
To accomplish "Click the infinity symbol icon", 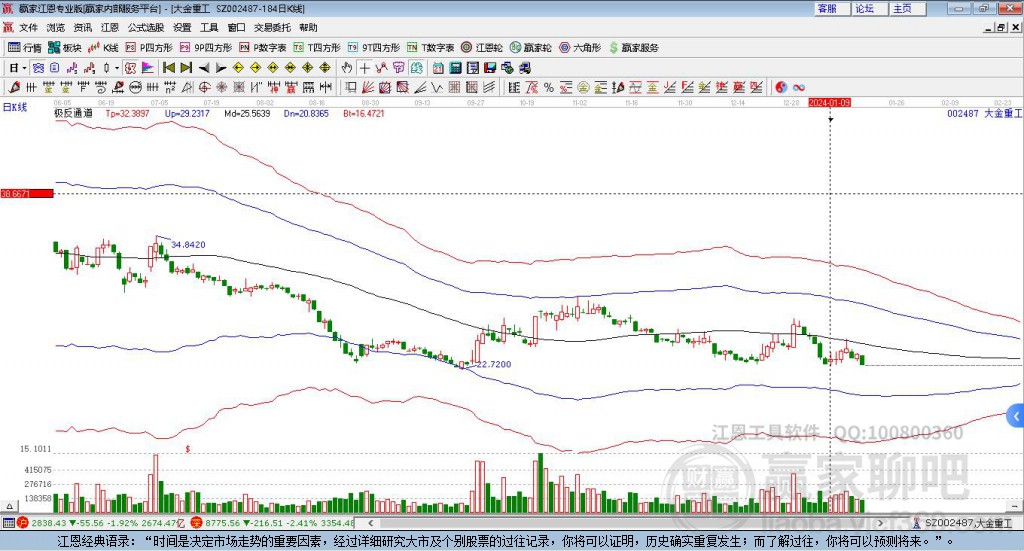I will click(x=799, y=87).
